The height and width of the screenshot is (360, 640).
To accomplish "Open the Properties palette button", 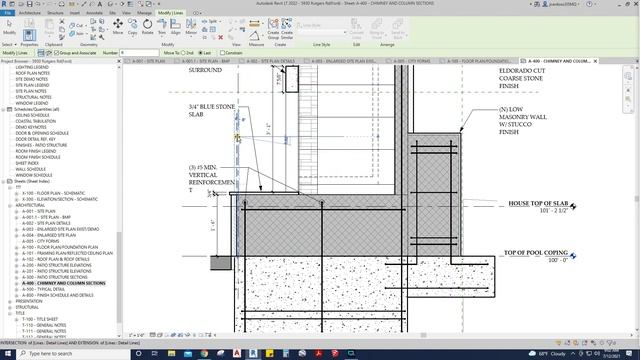I will (x=29, y=35).
